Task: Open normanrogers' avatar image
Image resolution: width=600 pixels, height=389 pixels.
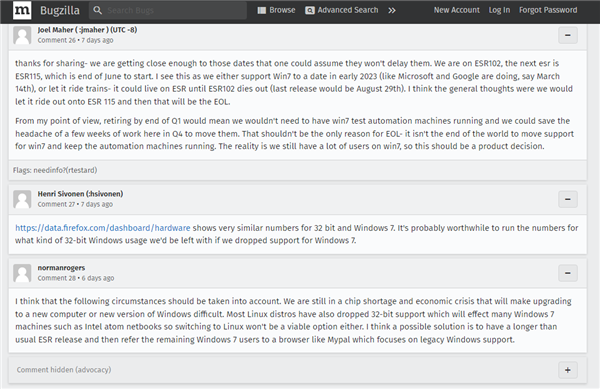Action: coord(22,273)
